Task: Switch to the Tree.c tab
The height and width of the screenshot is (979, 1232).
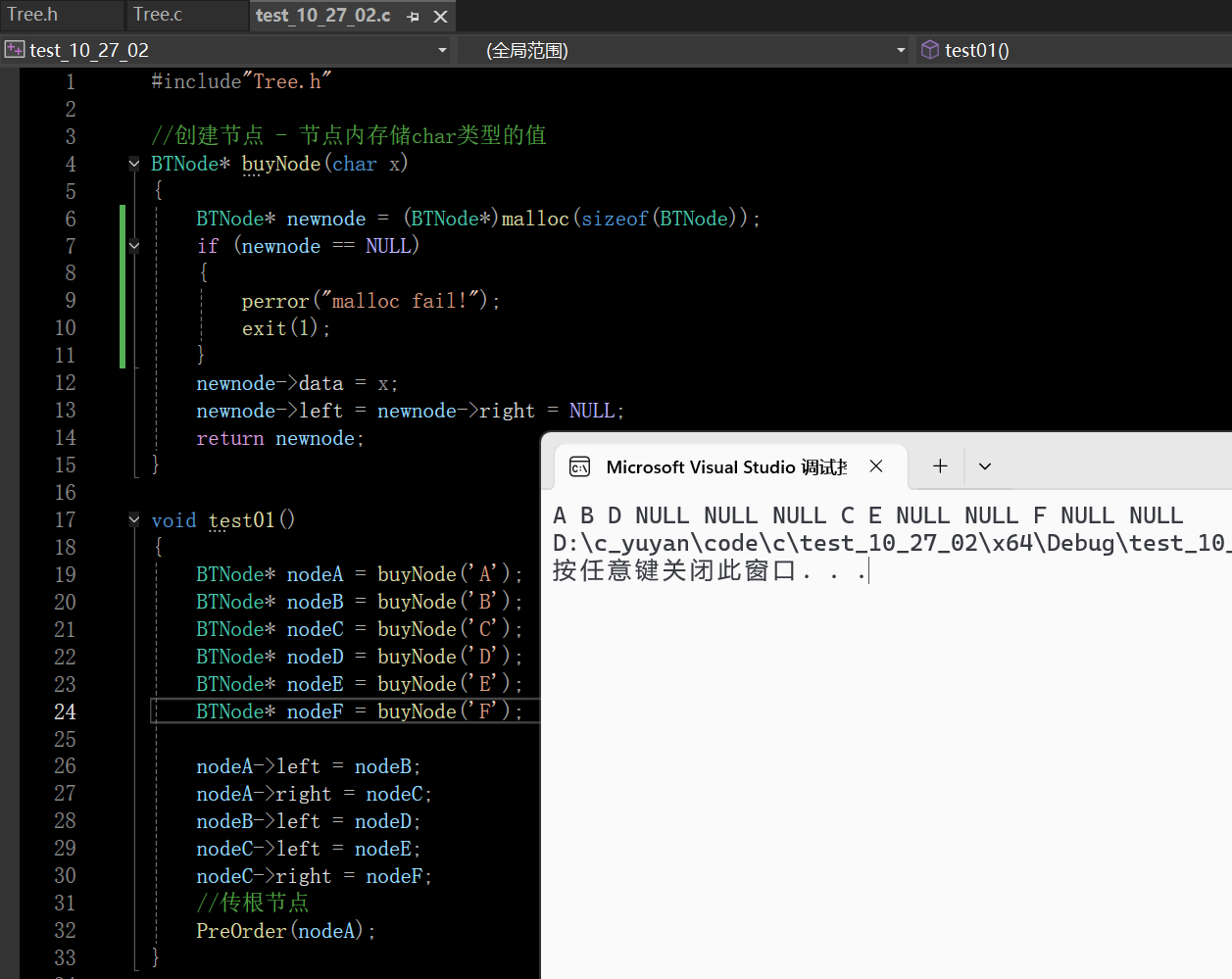Action: tap(158, 15)
